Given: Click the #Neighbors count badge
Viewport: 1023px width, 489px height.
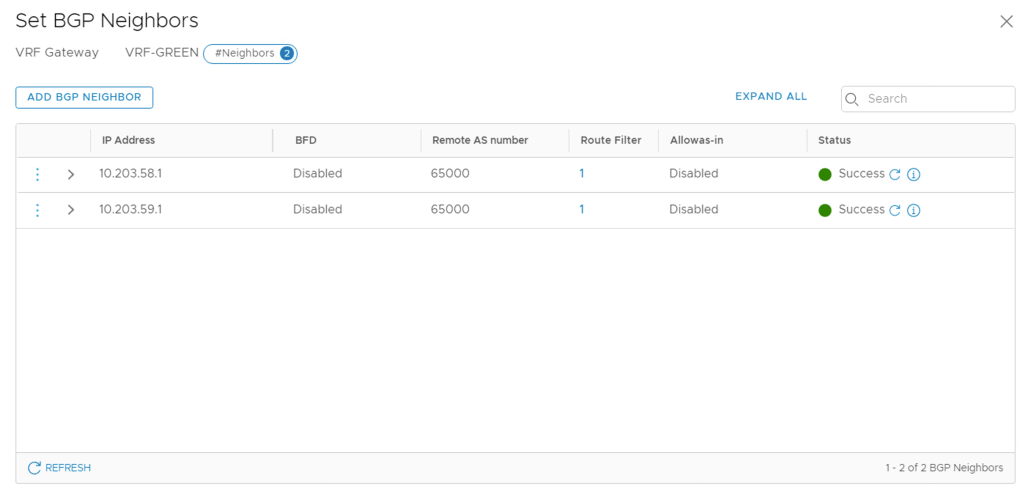Looking at the screenshot, I should [x=250, y=53].
